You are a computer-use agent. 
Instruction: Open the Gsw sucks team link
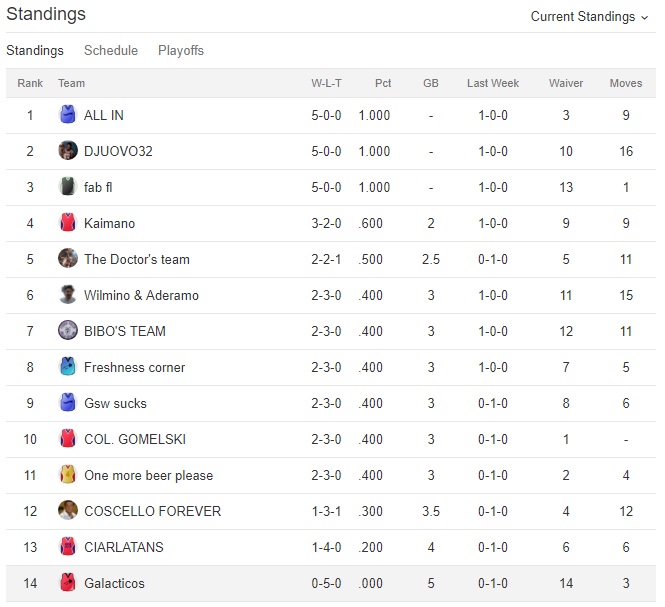pos(115,403)
